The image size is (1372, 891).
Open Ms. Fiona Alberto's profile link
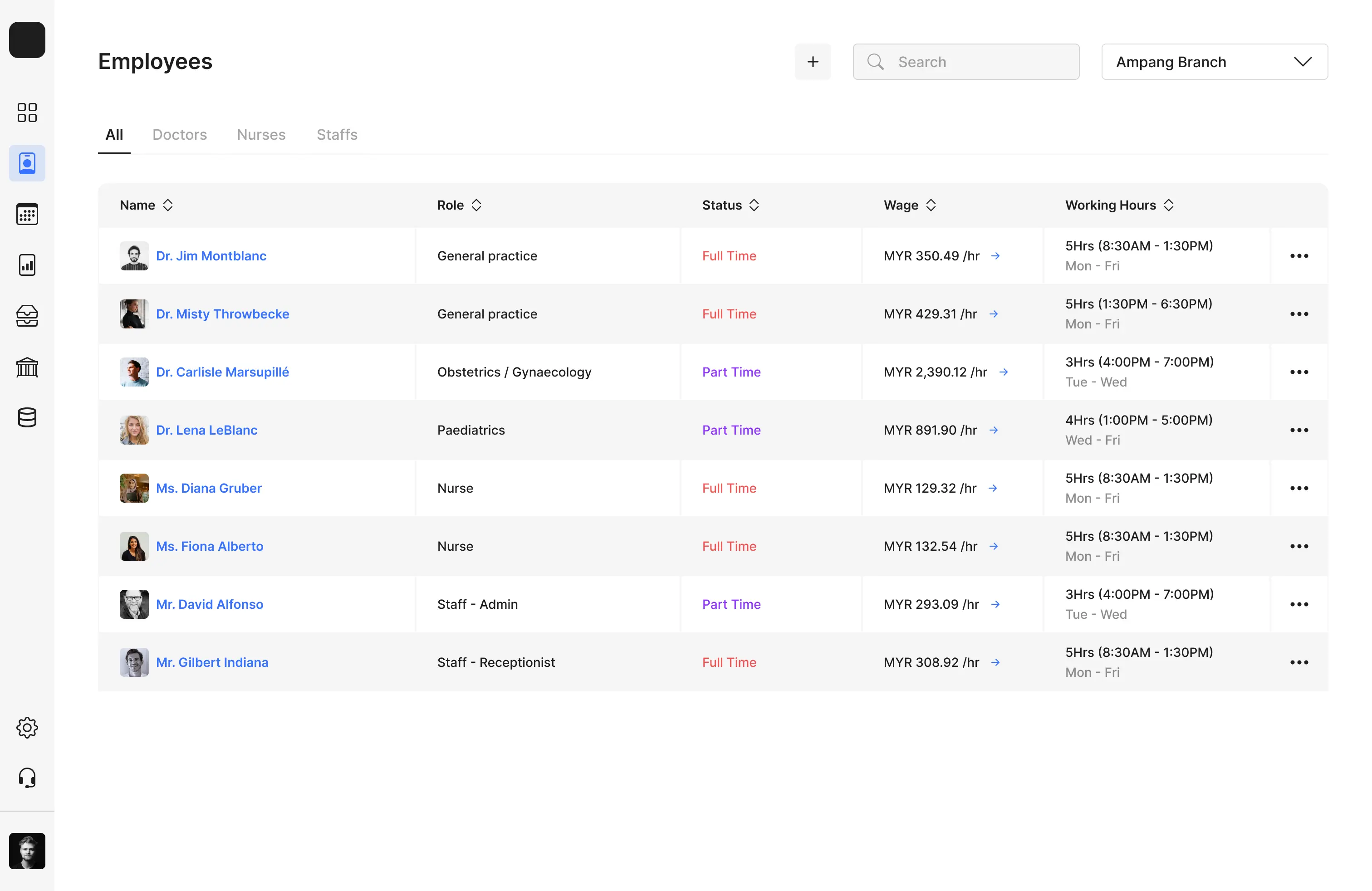point(209,546)
